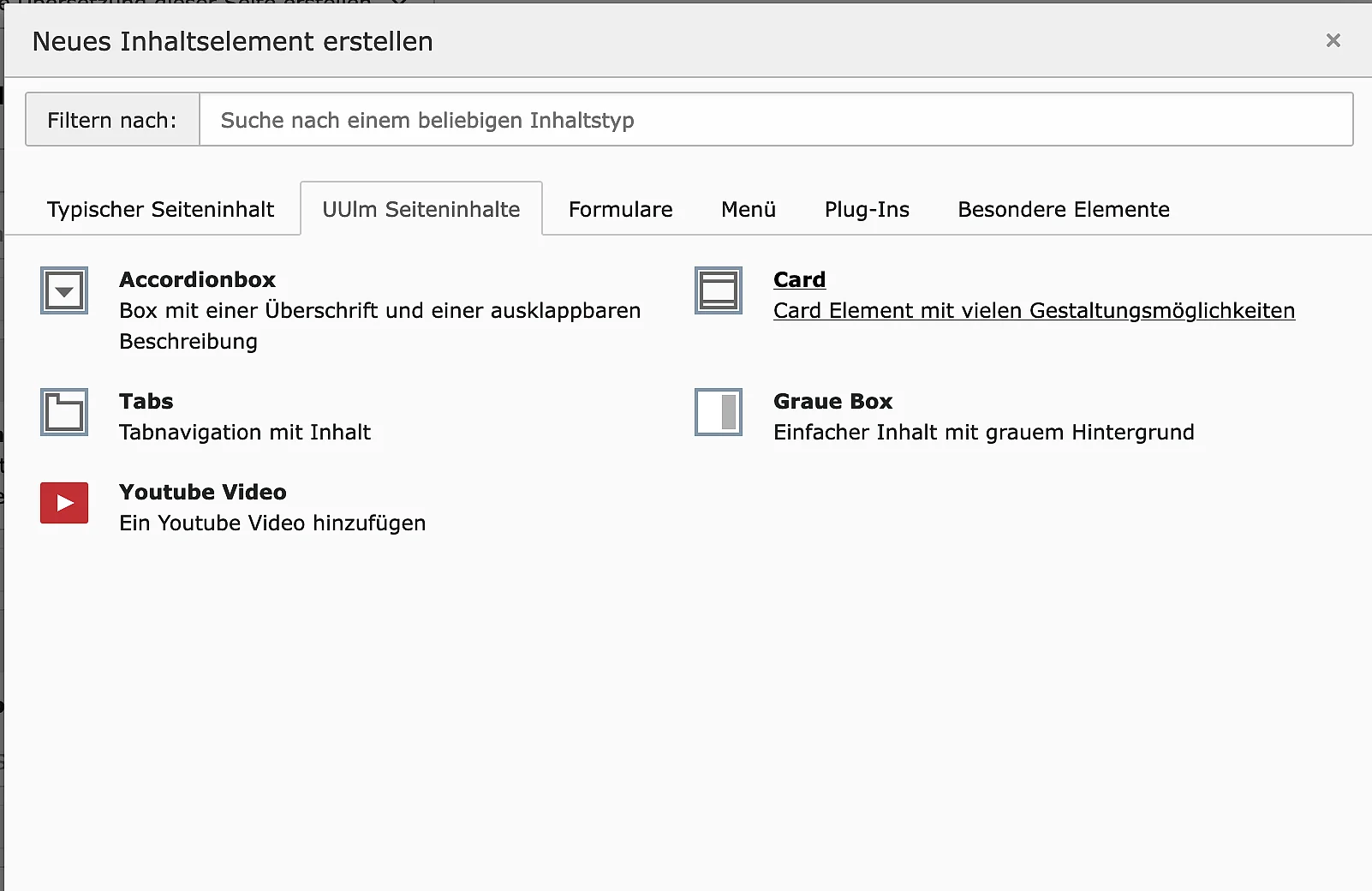Click the Graue Box icon

click(x=719, y=412)
